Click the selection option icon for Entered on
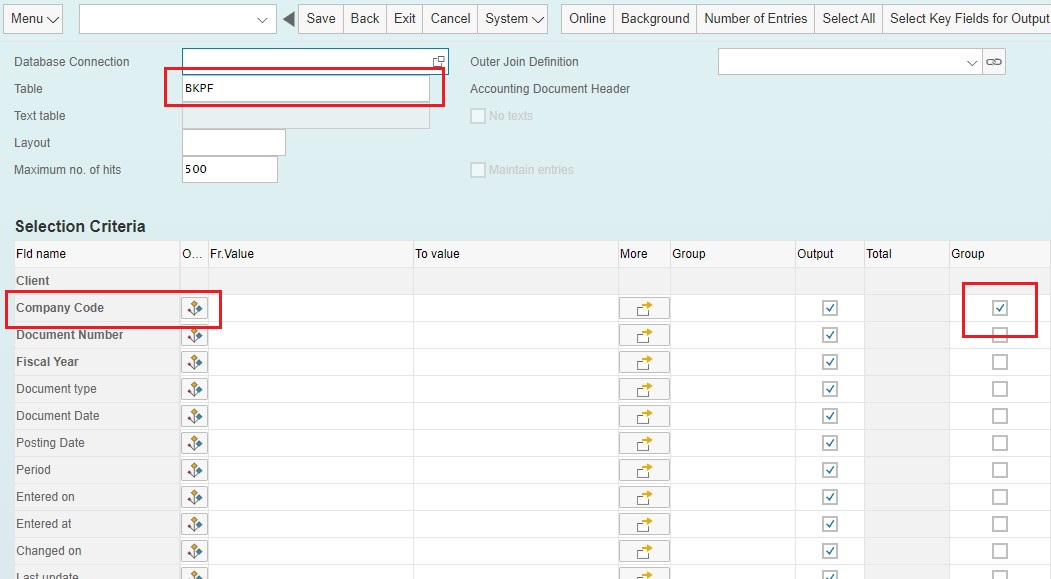Image resolution: width=1051 pixels, height=579 pixels. tap(194, 497)
